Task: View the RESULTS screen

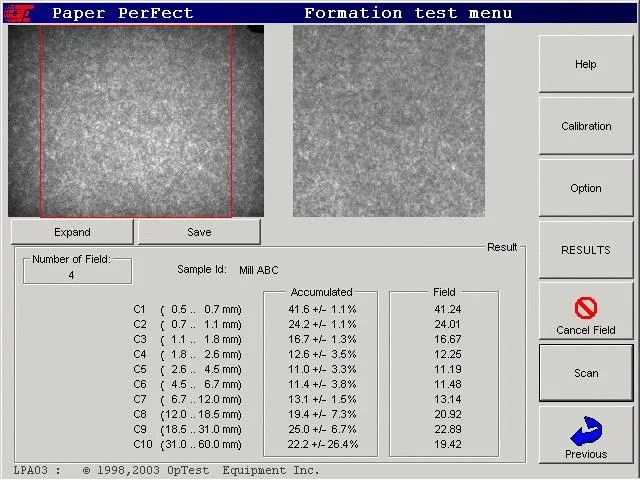Action: click(586, 250)
